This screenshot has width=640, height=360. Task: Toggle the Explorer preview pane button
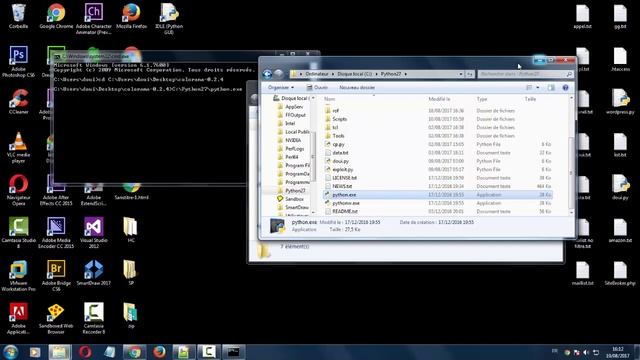pos(551,87)
